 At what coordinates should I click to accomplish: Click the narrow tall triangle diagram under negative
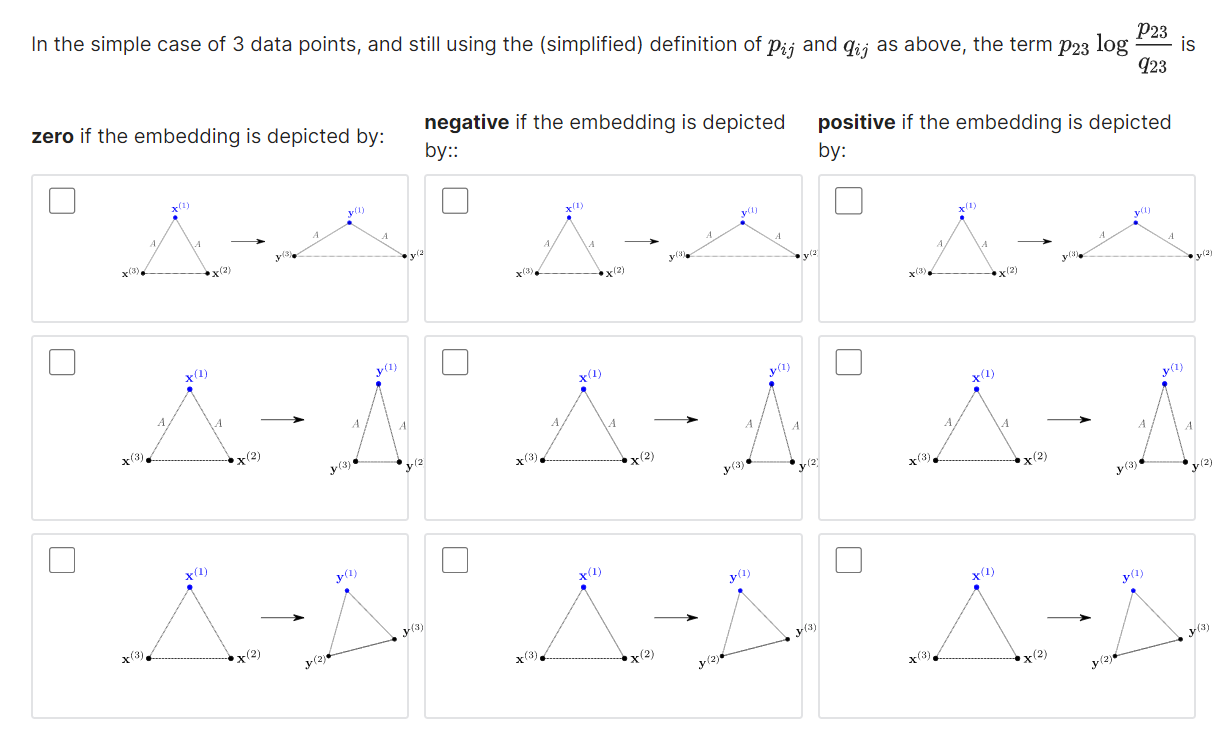pyautogui.click(x=665, y=420)
